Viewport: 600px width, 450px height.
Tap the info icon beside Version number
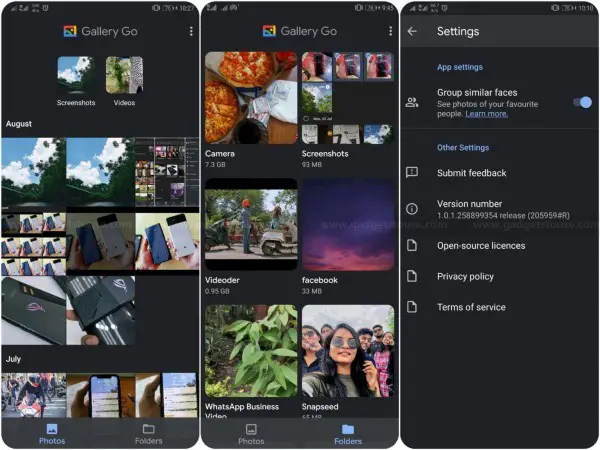412,209
